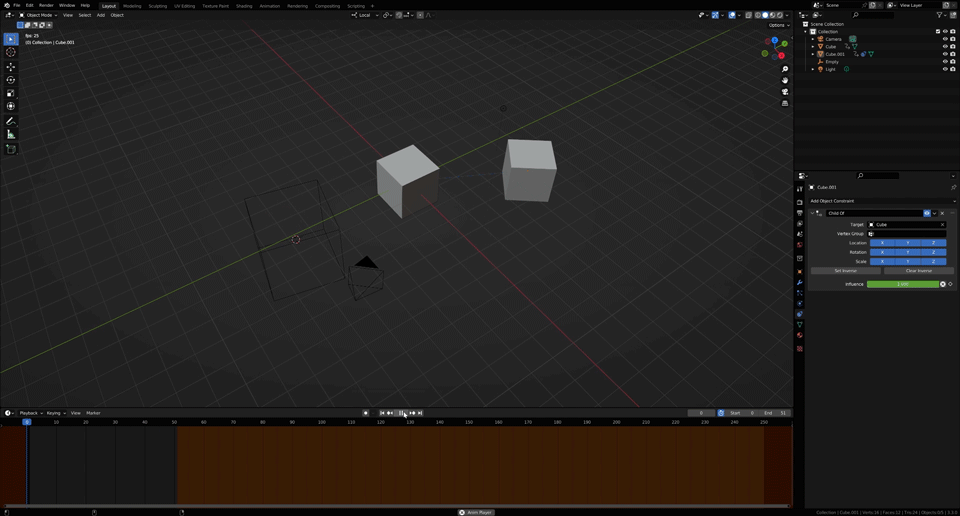The width and height of the screenshot is (960, 516).
Task: Open the Edit menu
Action: point(29,6)
